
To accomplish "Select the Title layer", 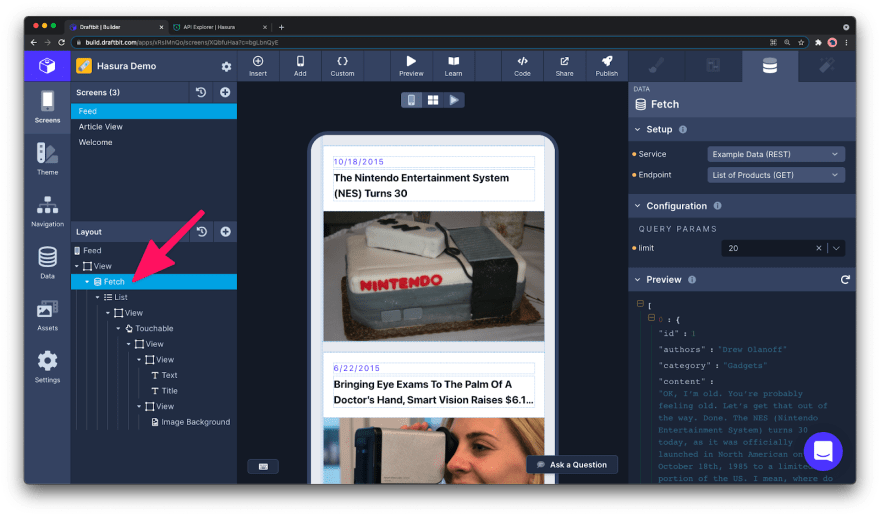I will (164, 391).
